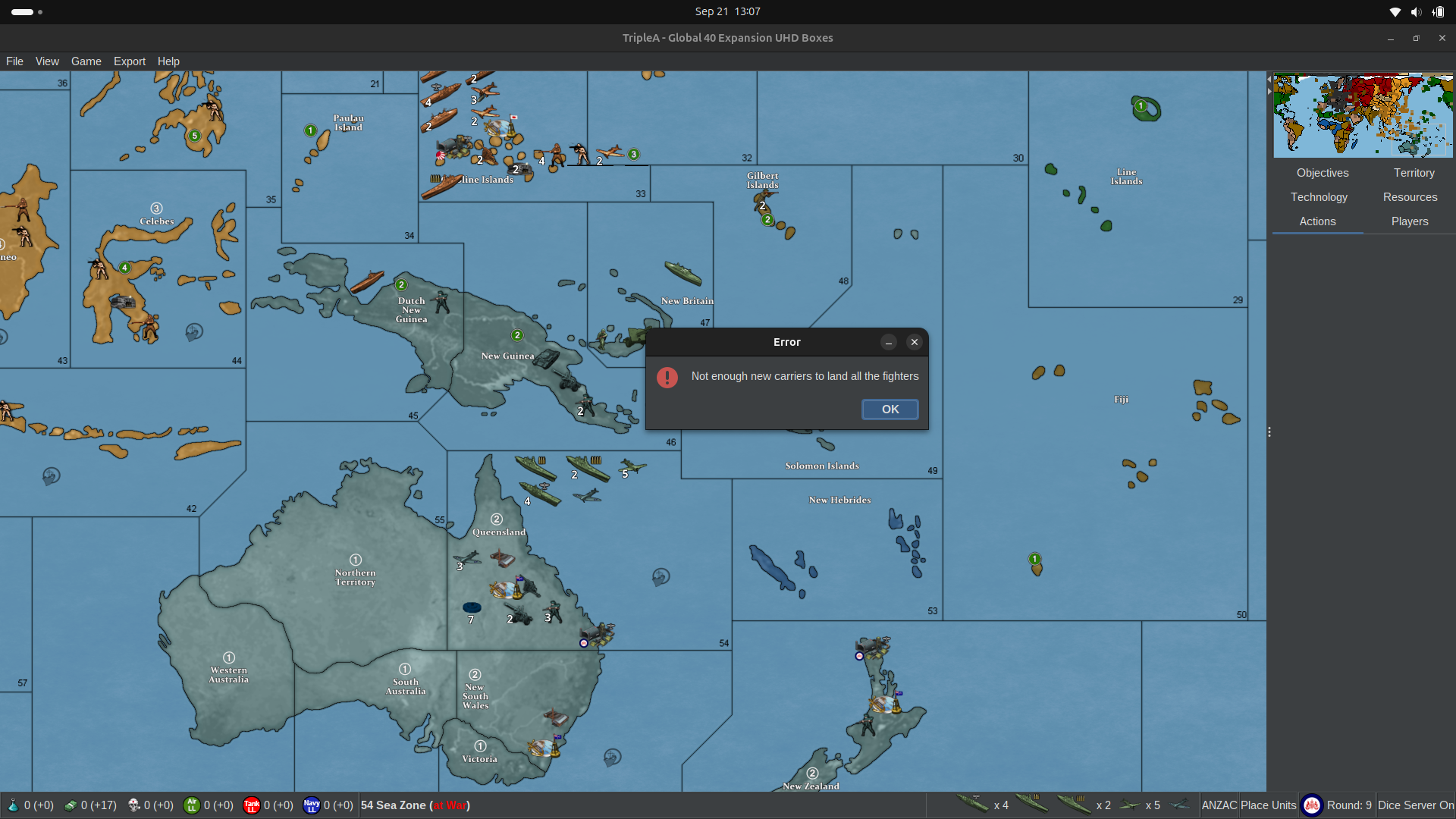1456x819 pixels.
Task: Switch to the Resources tab
Action: point(1410,197)
